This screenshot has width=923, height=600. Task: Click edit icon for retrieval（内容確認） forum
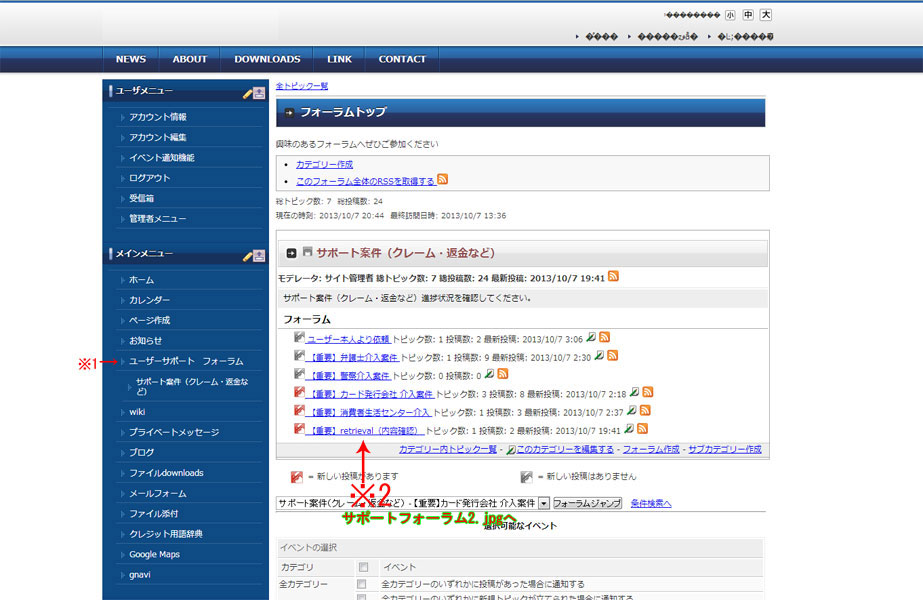tap(629, 429)
